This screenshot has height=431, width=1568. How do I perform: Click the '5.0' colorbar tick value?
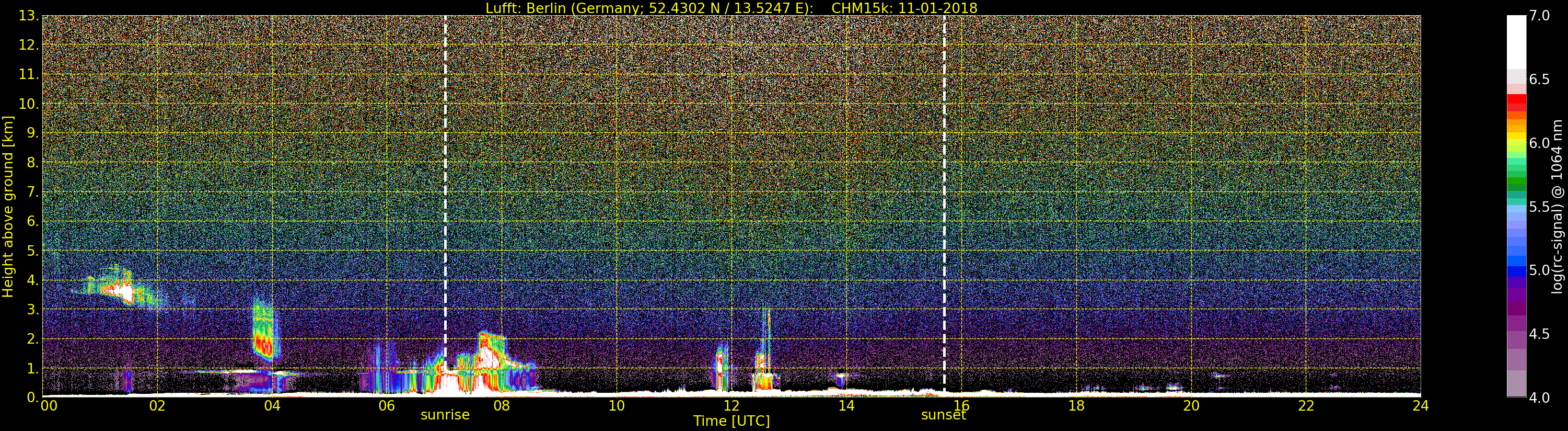pyautogui.click(x=1539, y=270)
